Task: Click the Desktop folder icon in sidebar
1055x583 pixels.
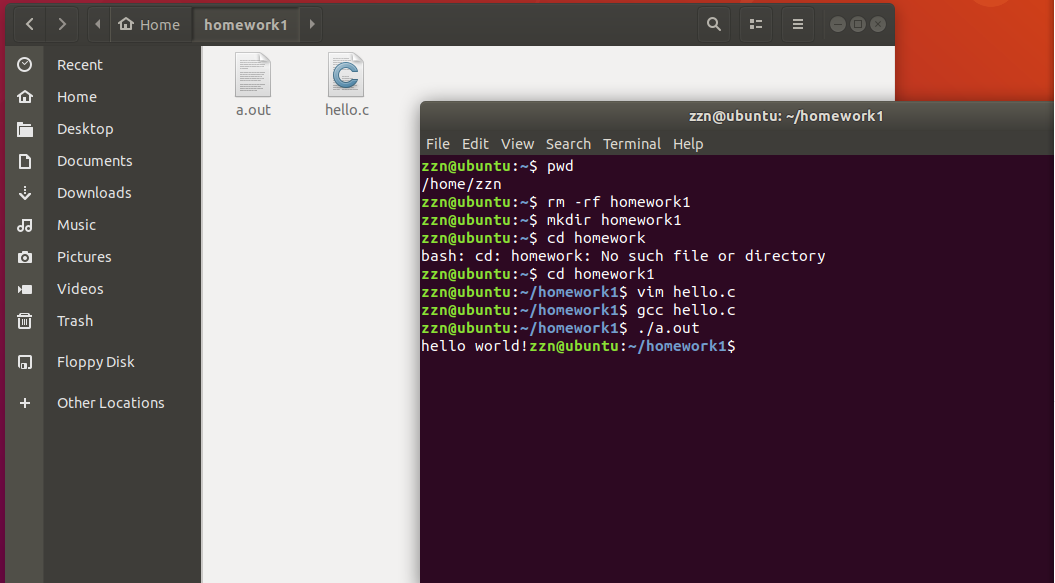Action: coord(25,129)
